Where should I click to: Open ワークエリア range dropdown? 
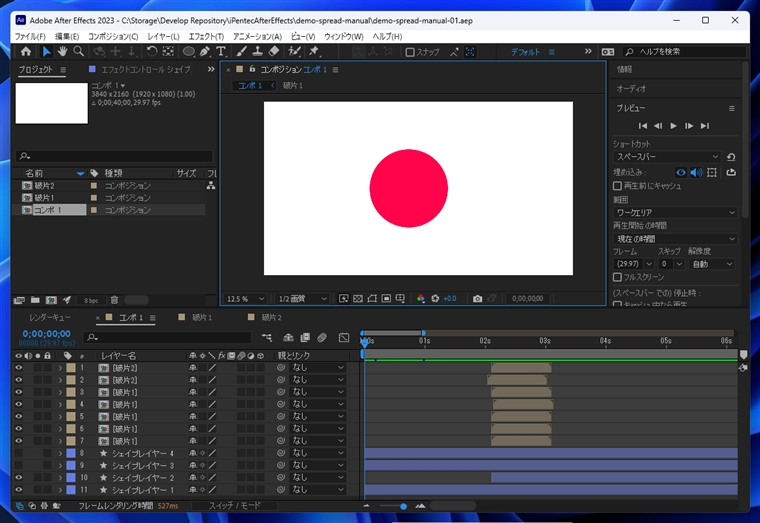coord(675,212)
